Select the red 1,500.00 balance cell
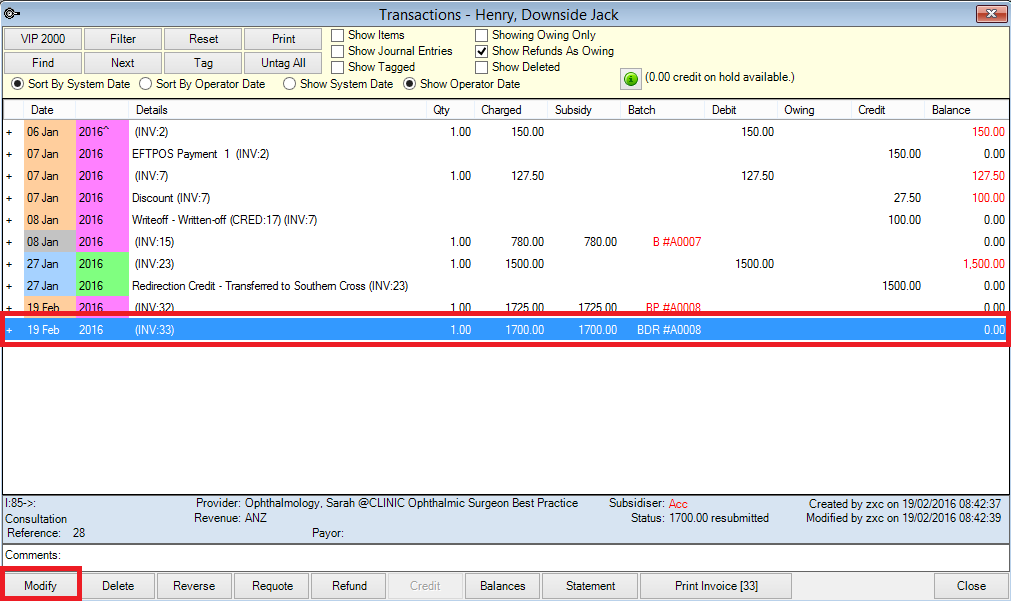 983,264
